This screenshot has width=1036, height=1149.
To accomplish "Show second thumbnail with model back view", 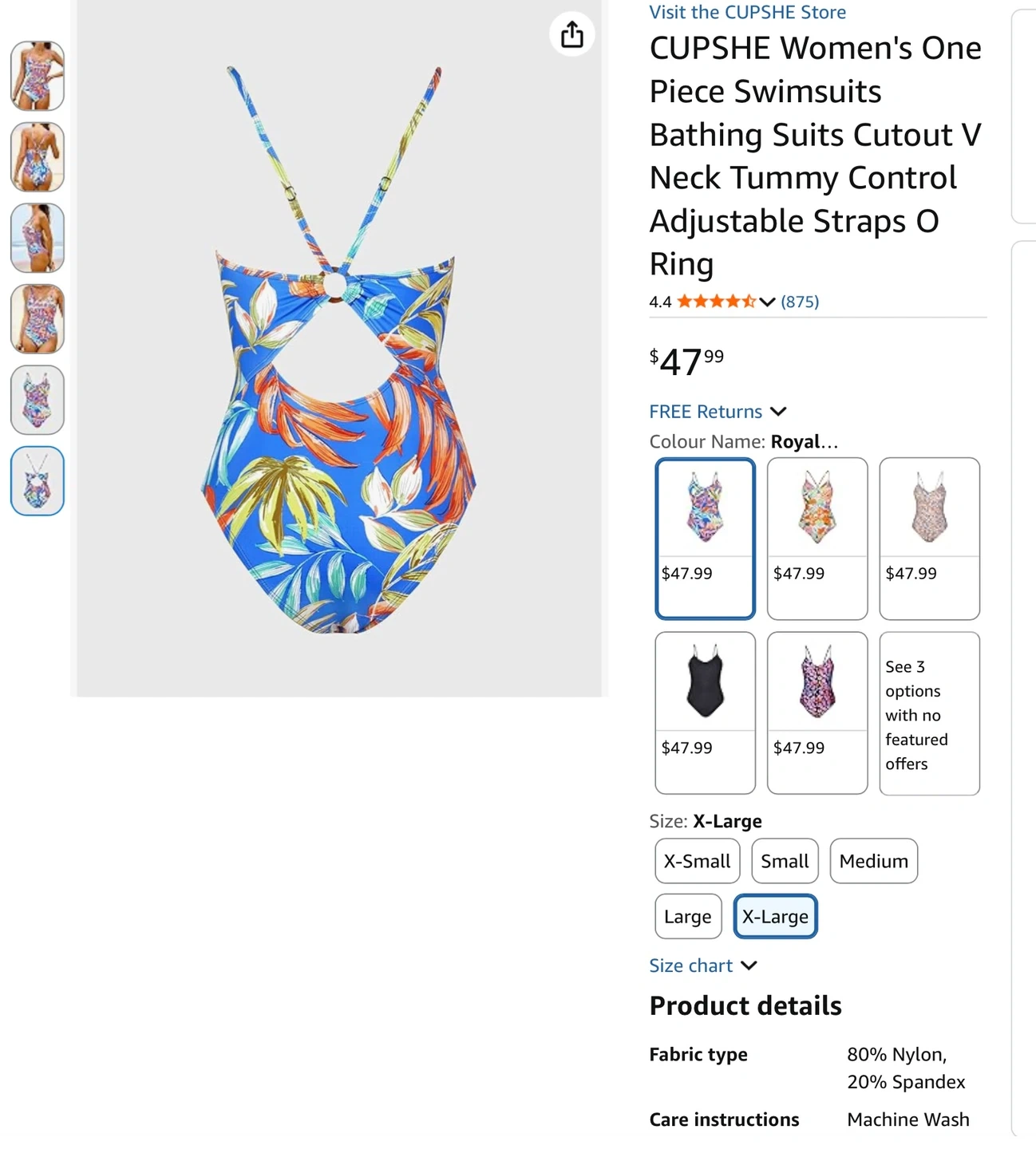I will pyautogui.click(x=38, y=157).
